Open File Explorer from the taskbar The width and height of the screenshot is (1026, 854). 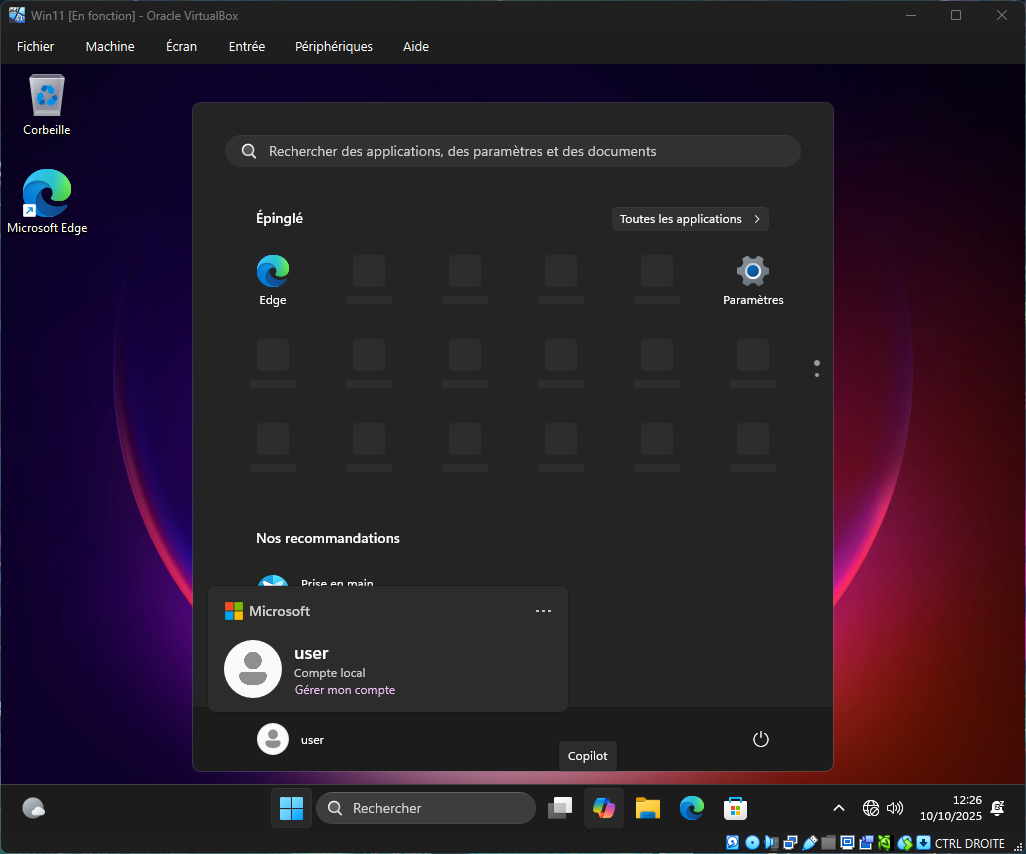click(x=648, y=808)
